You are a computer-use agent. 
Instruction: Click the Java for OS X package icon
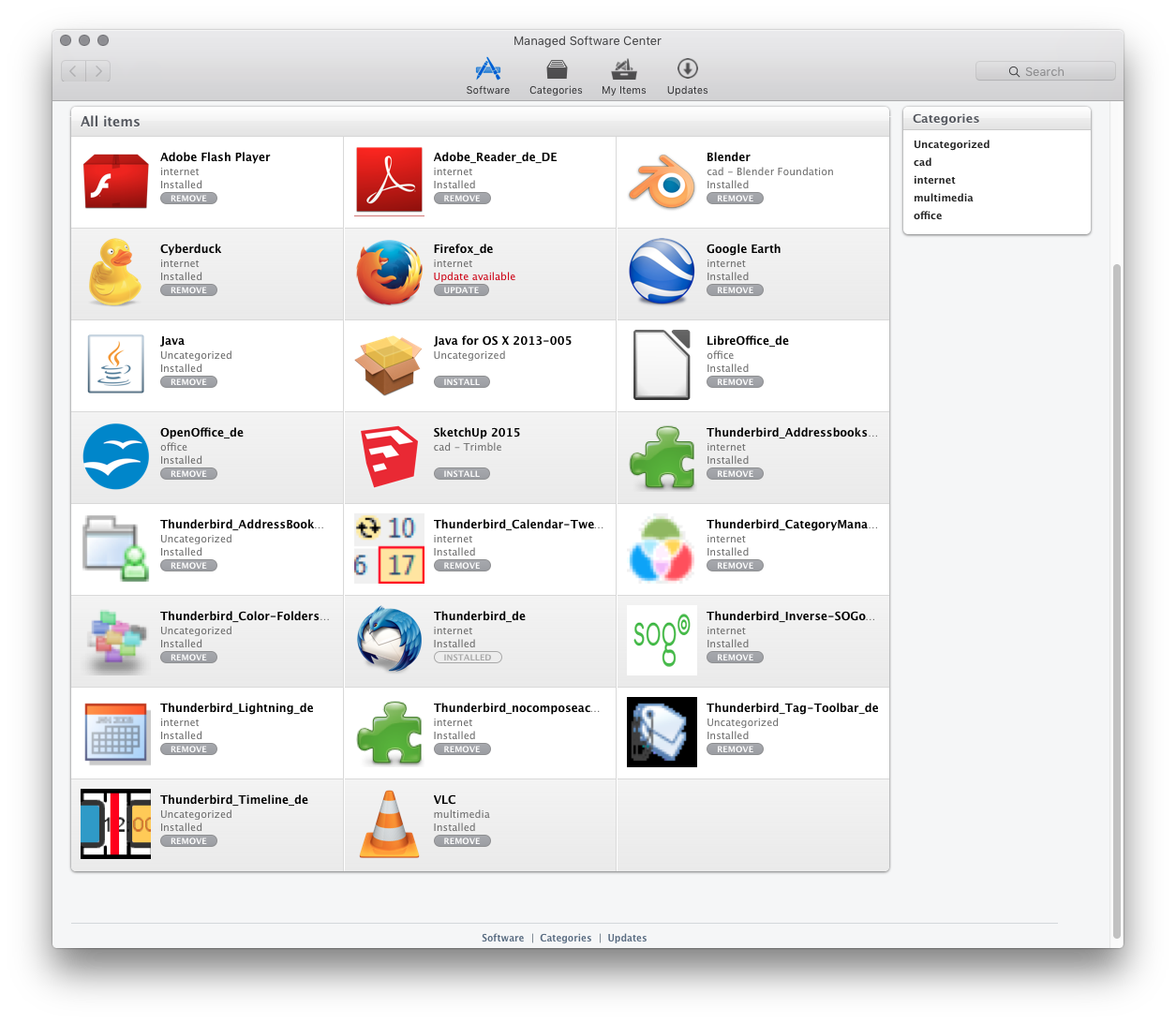click(389, 364)
